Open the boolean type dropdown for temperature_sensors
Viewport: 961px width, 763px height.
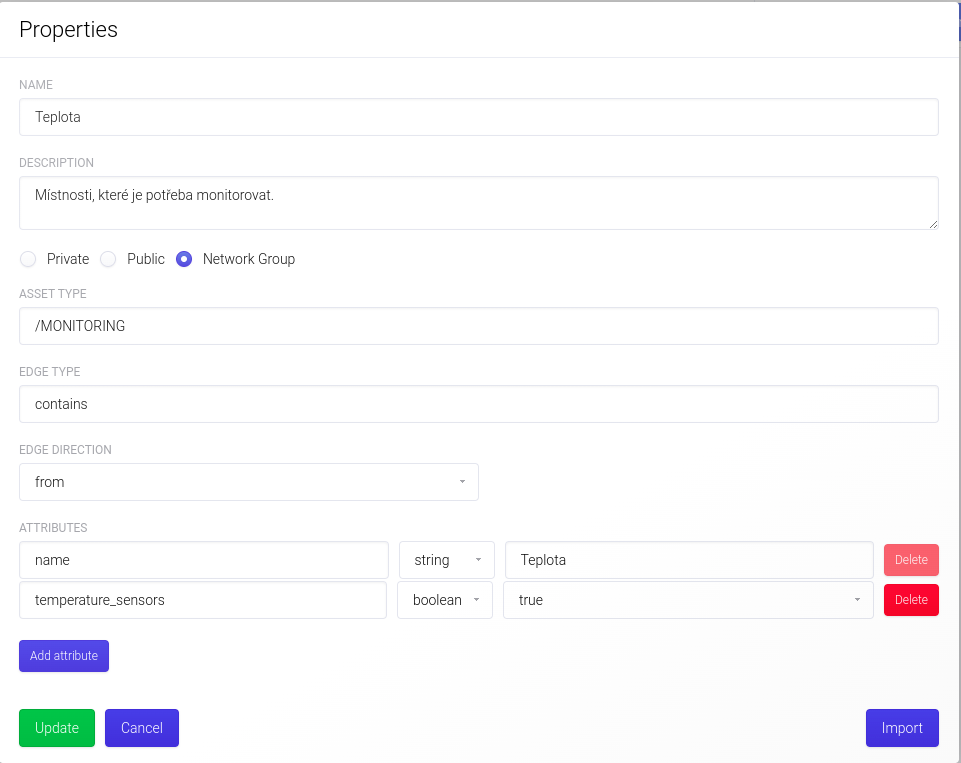445,600
